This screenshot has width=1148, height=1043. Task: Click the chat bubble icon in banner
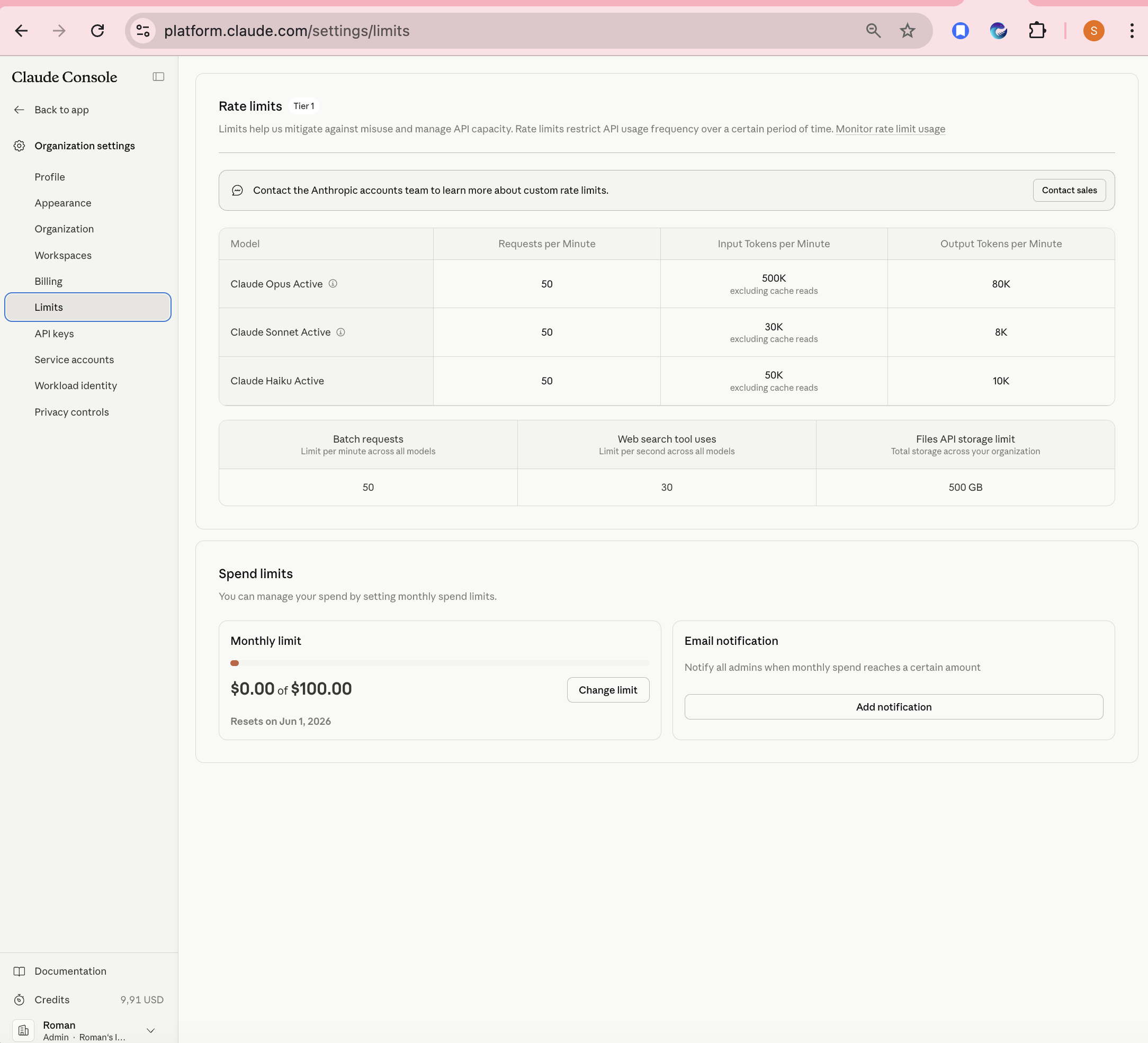pyautogui.click(x=237, y=190)
